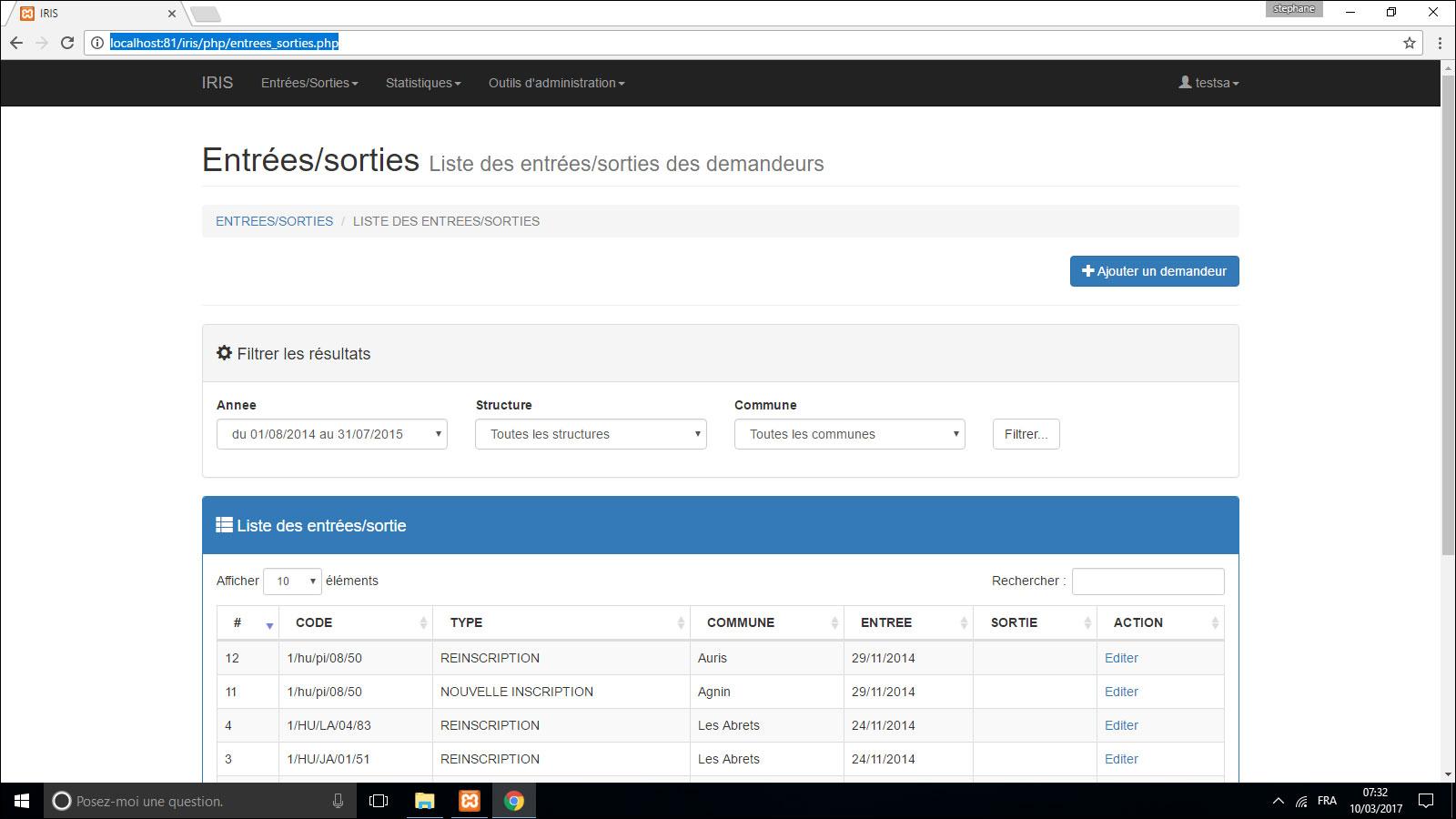Viewport: 1456px width, 819px height.
Task: Bookmark this page with the star icon
Action: (x=1410, y=43)
